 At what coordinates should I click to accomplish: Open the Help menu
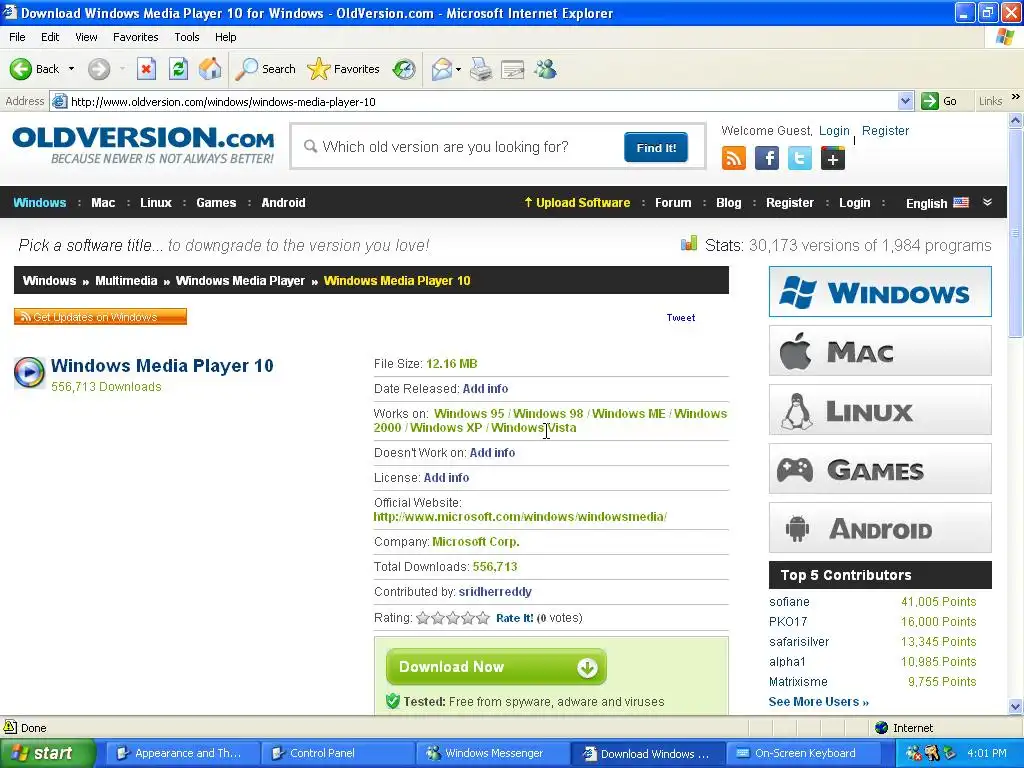pyautogui.click(x=225, y=37)
